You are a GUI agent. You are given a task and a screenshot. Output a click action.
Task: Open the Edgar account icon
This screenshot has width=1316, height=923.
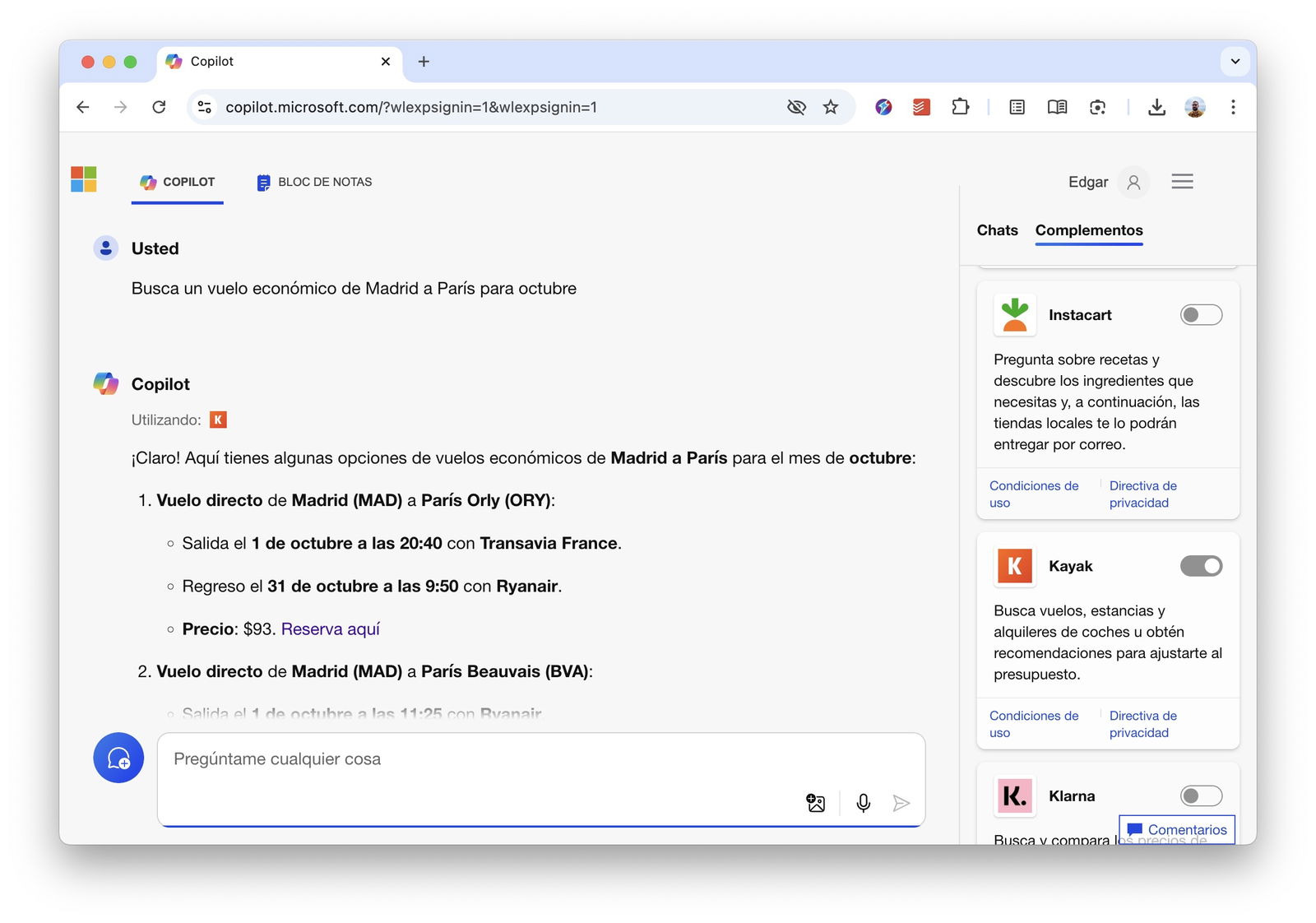1133,182
